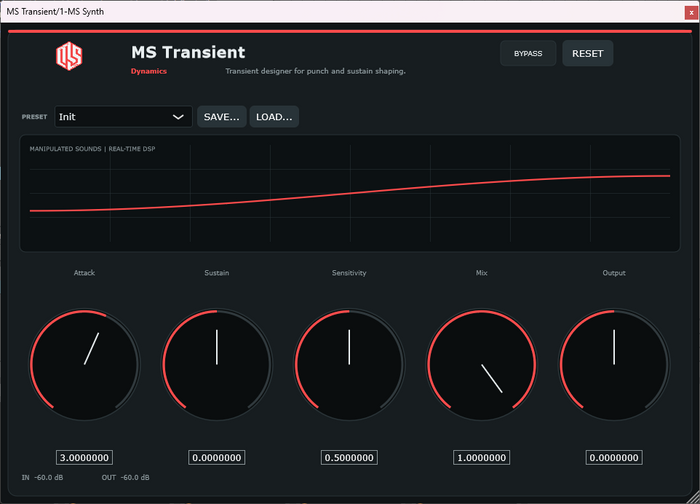Screen dimensions: 700x504
Task: Click the Sensitivity value field 0.5000000
Action: 349,458
